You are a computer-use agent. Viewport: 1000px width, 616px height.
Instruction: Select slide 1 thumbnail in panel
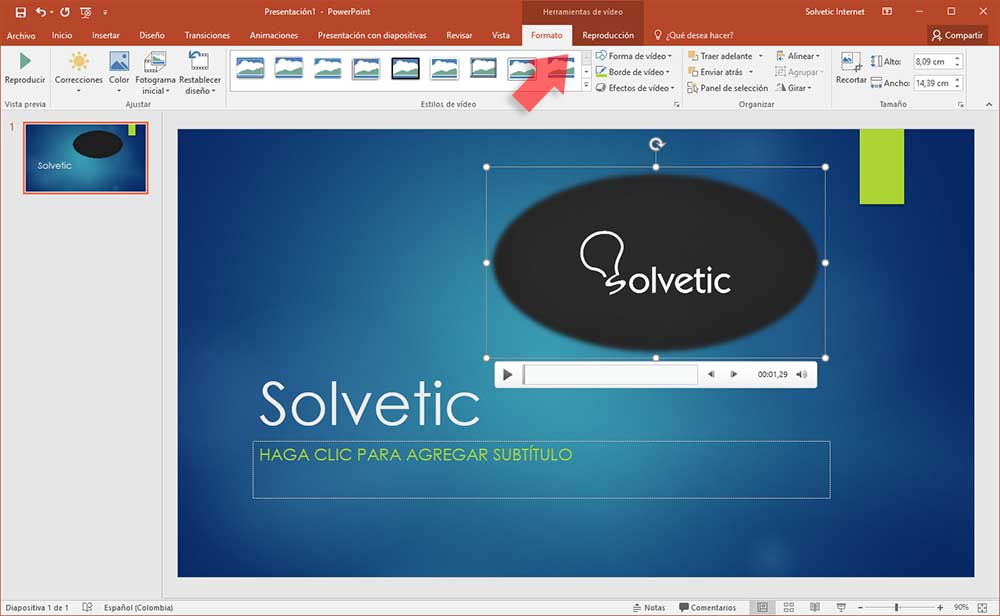[85, 158]
